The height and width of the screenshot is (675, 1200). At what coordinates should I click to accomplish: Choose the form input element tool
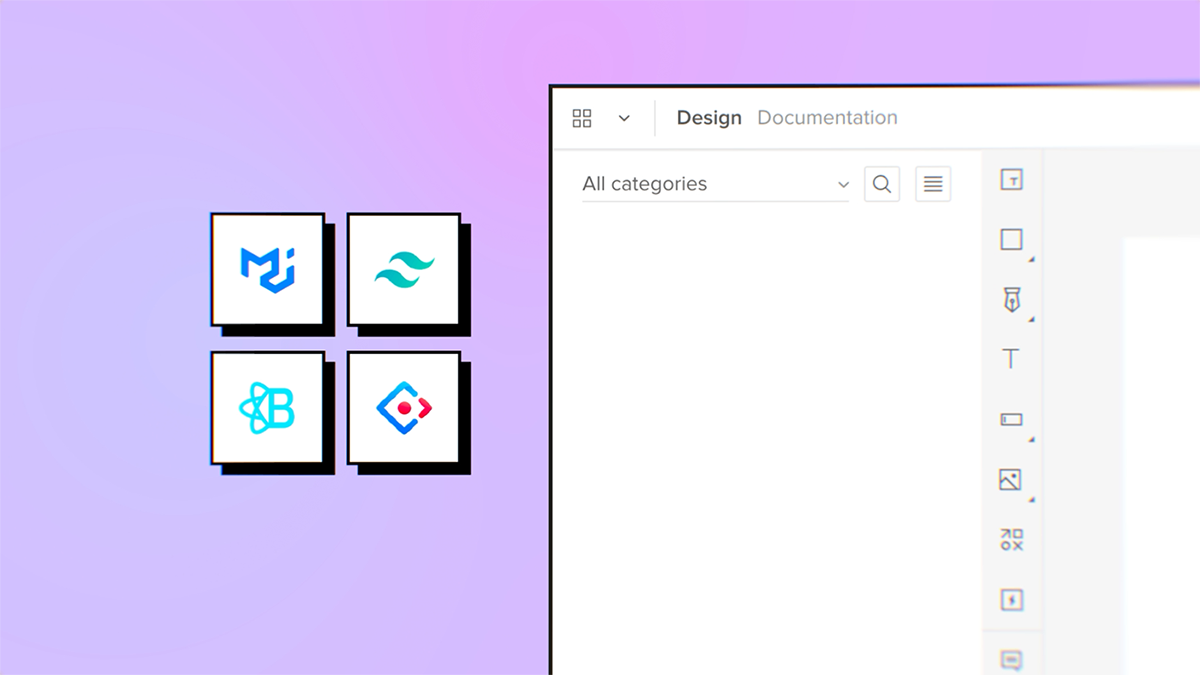[x=1012, y=420]
